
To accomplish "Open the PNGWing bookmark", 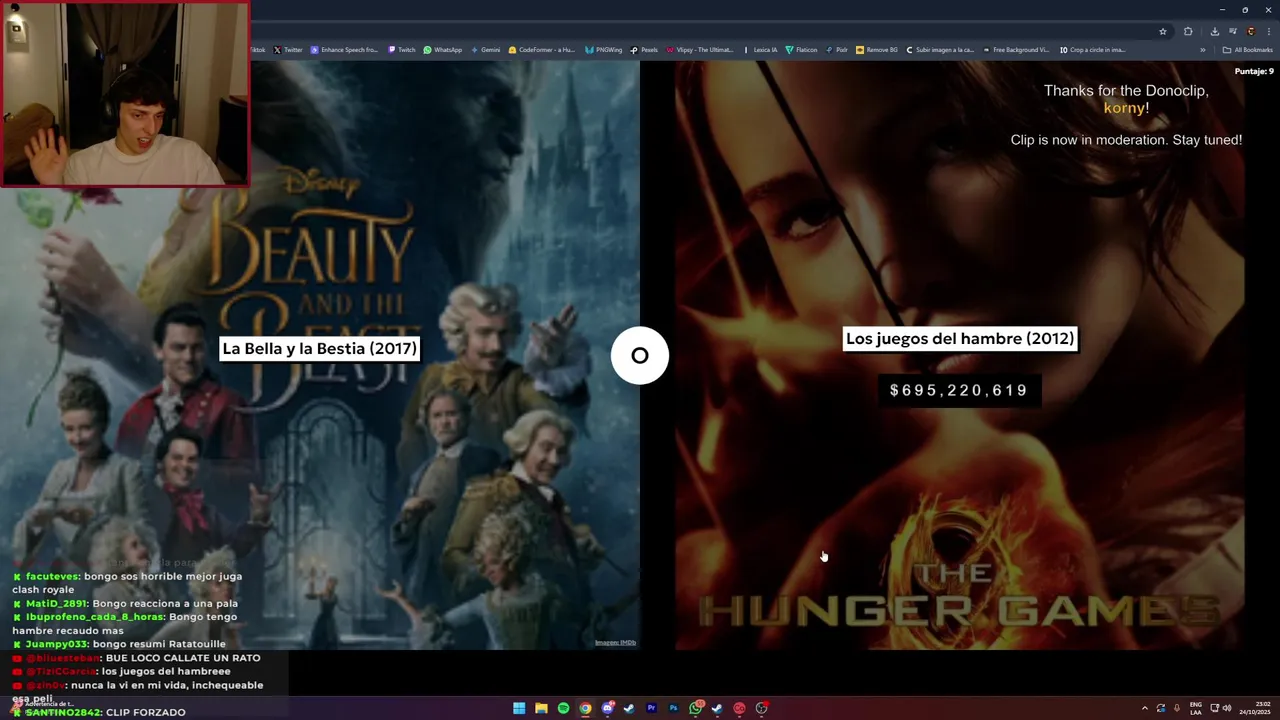I will (x=604, y=50).
